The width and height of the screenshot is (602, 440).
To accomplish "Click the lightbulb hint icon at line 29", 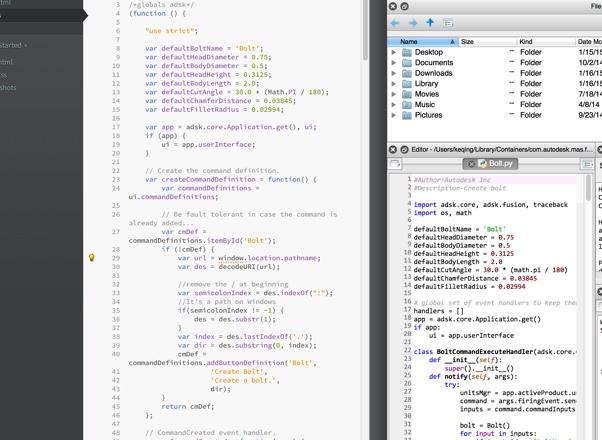I will pyautogui.click(x=92, y=258).
